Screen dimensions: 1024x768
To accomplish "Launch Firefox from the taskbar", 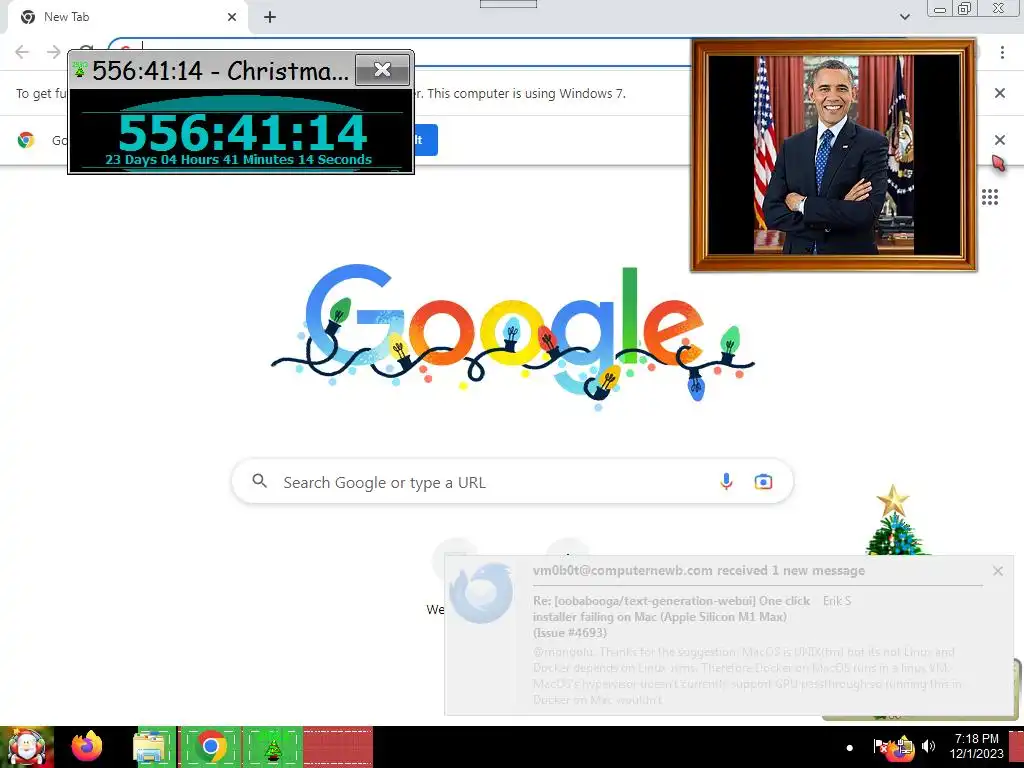I will coord(87,747).
